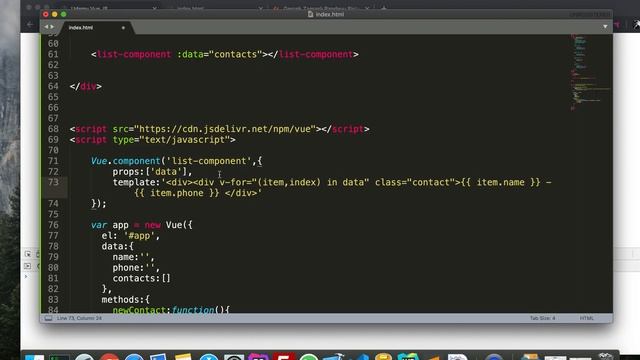Open the tab list dropdown arrow
Screen dimensions: 640x360
click(x=605, y=27)
